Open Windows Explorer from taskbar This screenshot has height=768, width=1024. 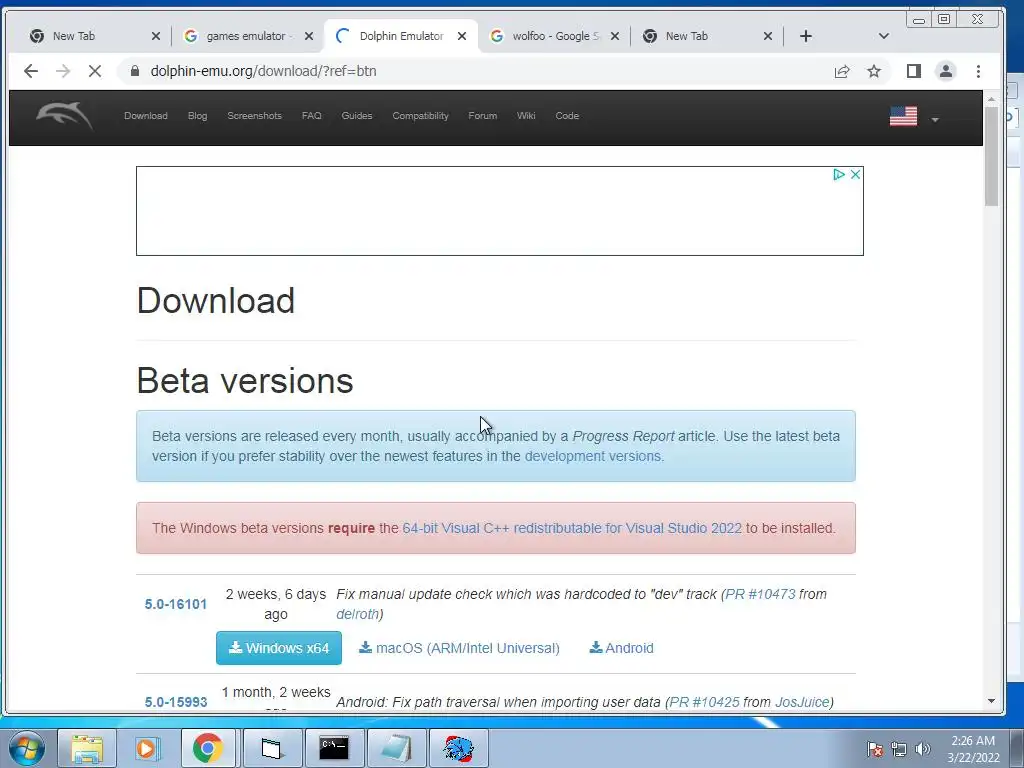(x=87, y=748)
